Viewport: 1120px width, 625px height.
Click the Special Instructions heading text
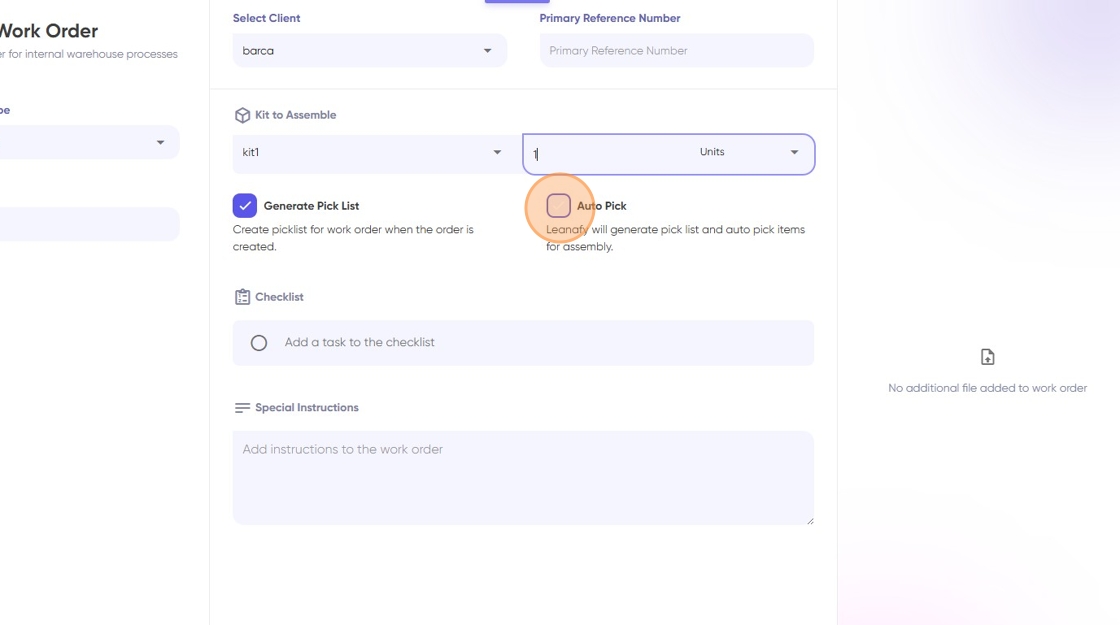point(307,408)
